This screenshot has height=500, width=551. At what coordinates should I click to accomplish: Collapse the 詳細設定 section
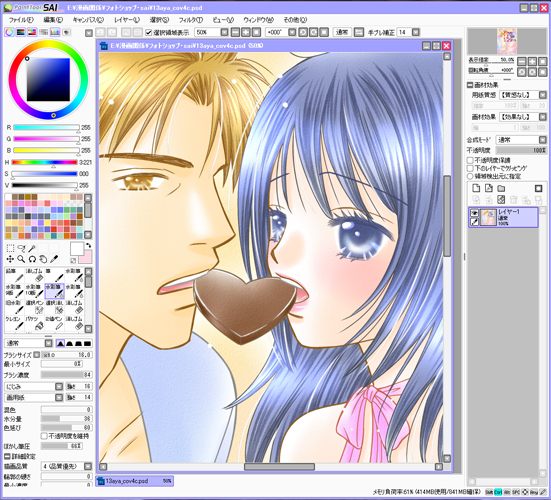[7, 456]
